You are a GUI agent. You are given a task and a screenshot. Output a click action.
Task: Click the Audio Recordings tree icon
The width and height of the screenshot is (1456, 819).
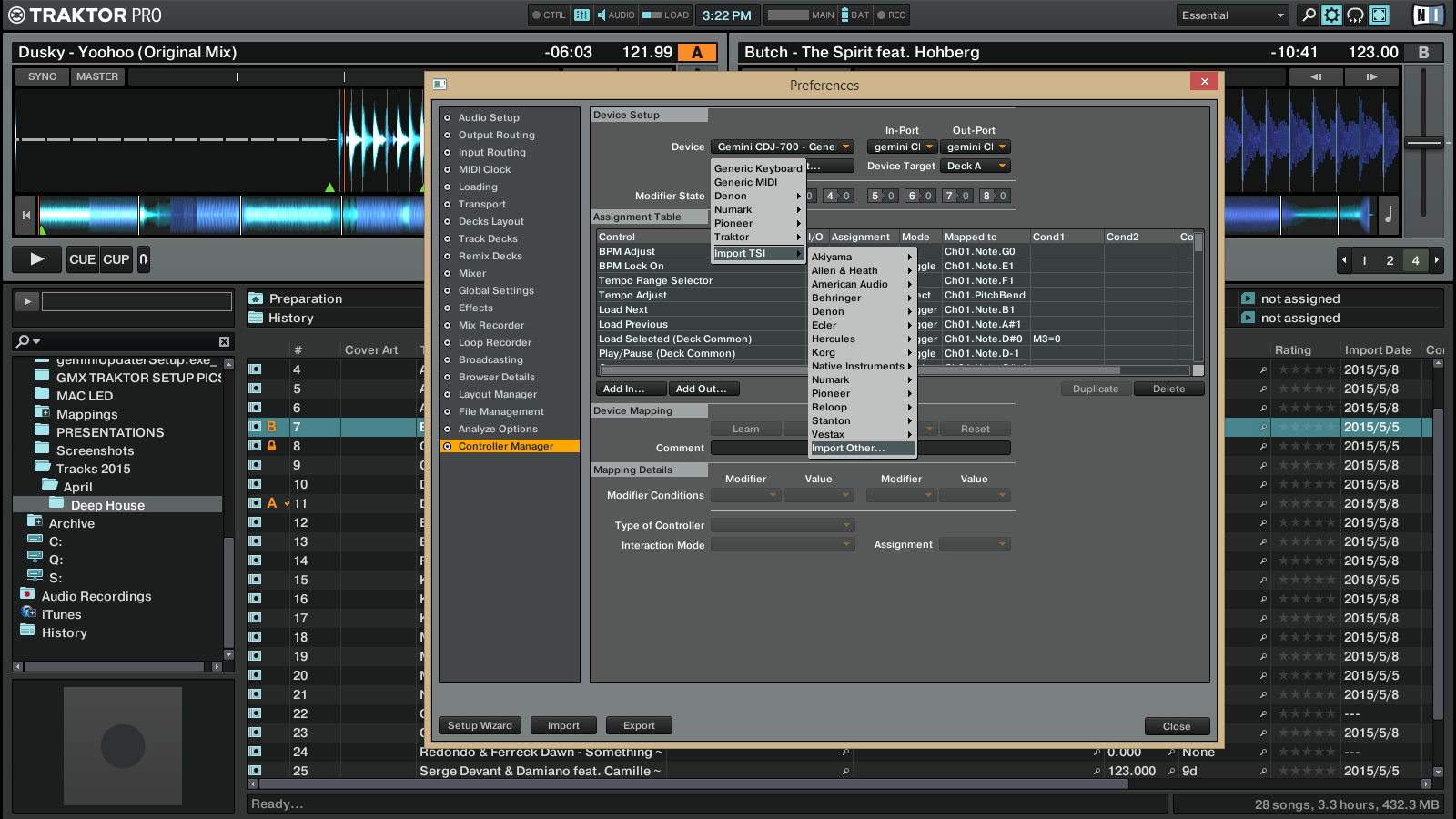(x=27, y=594)
